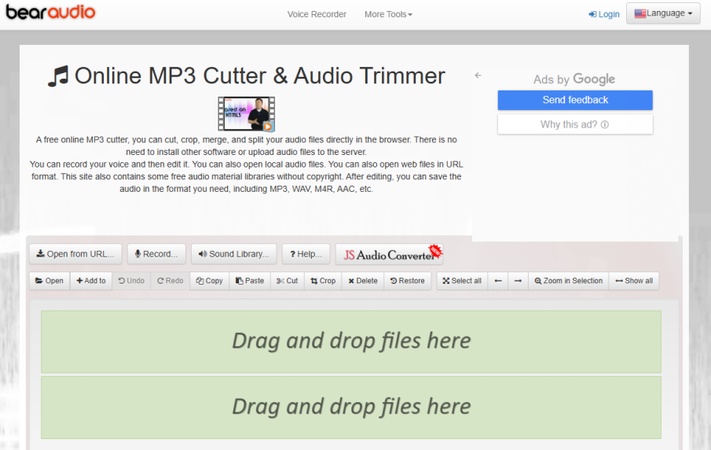Viewport: 711px width, 450px height.
Task: Open the Sound Library
Action: click(x=233, y=254)
